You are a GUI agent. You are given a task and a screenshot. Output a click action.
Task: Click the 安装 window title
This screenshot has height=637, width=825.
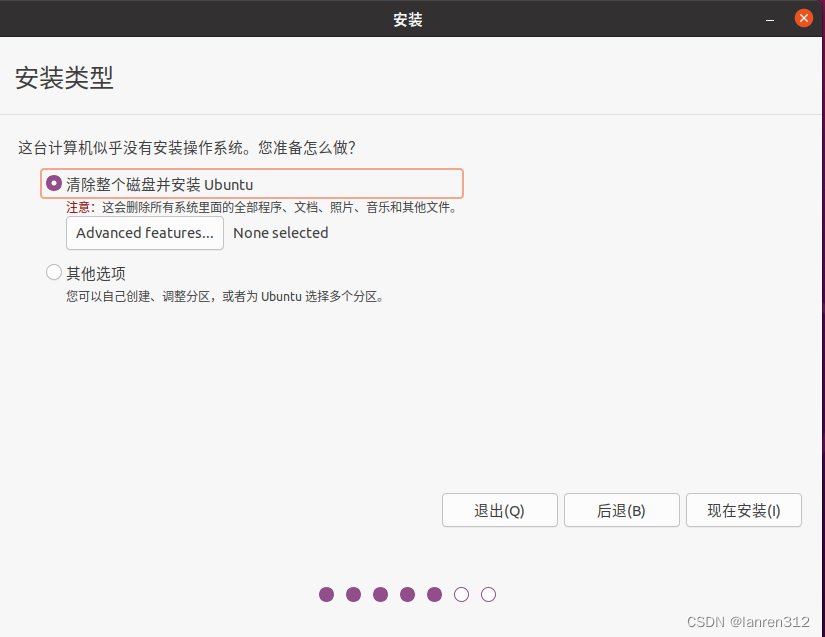408,19
